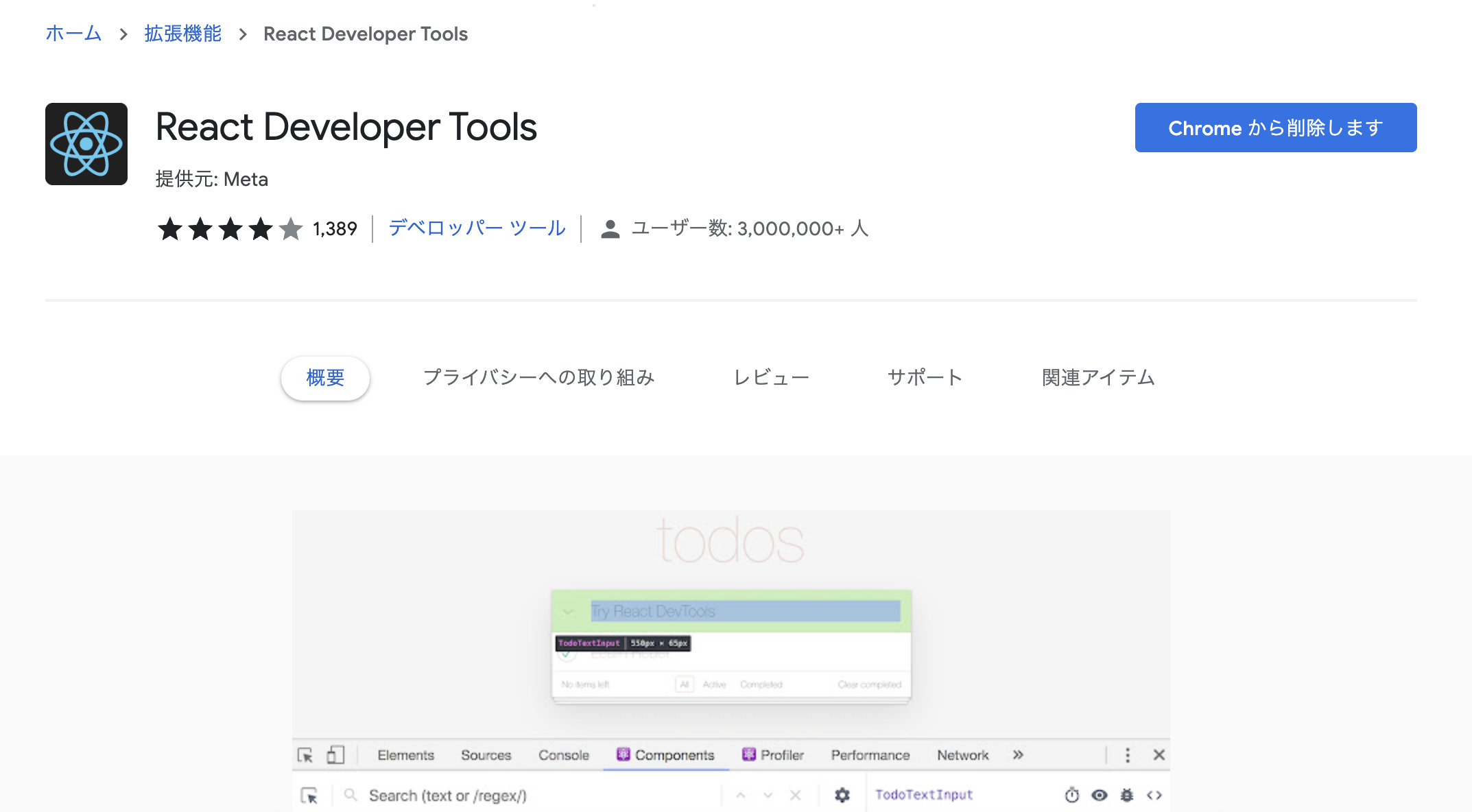Click Clear completed in todo app
The width and height of the screenshot is (1472, 812).
tap(870, 684)
